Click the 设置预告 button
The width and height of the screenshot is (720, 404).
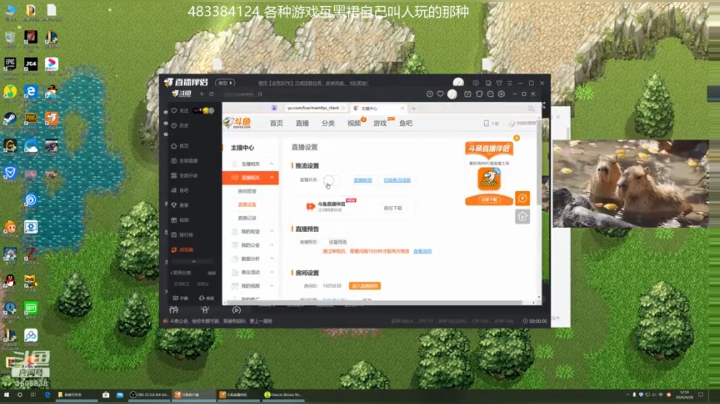[x=338, y=242]
